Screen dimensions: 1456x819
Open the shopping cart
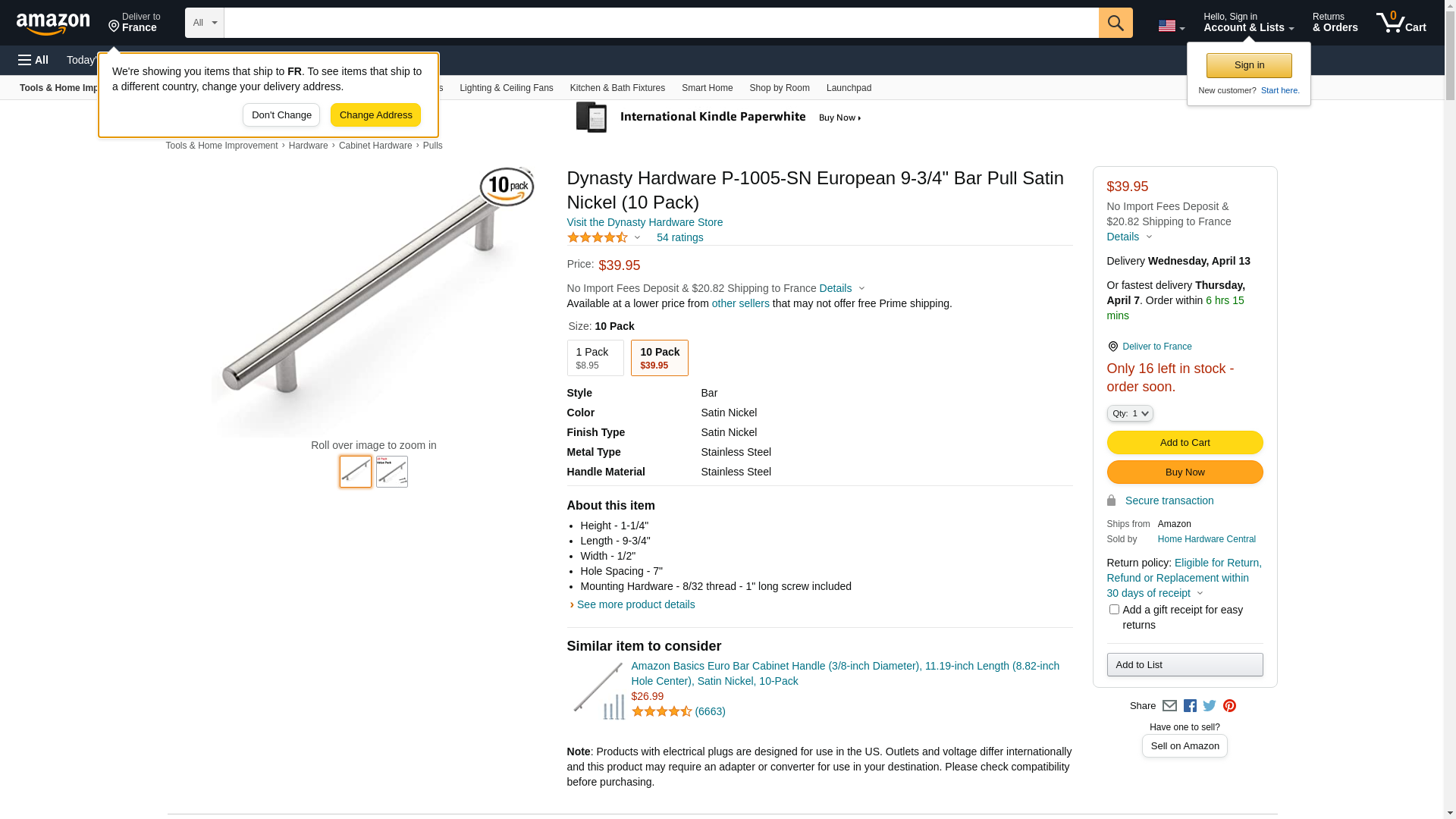pos(1401,23)
